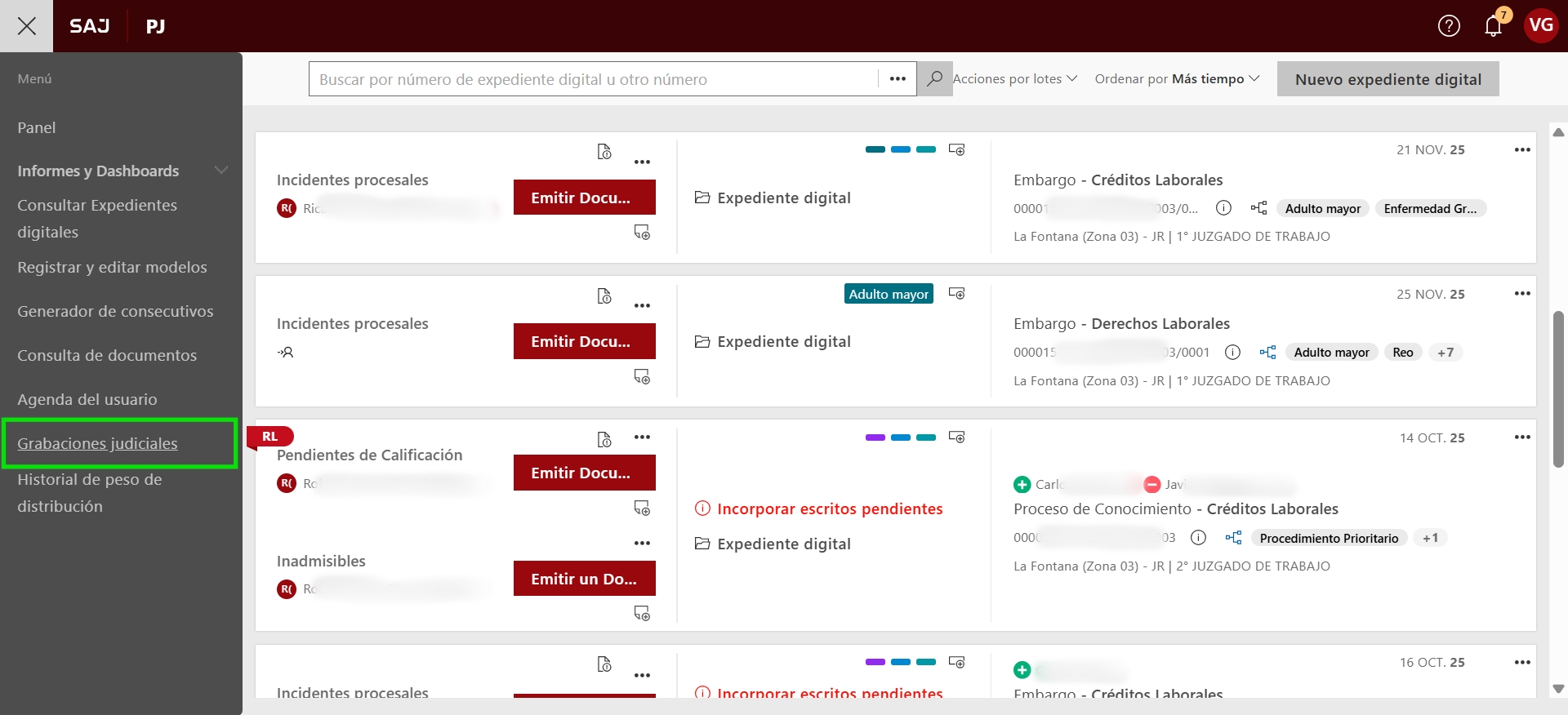Close the side menu with X icon
Viewport: 1568px width, 715px height.
tap(26, 26)
